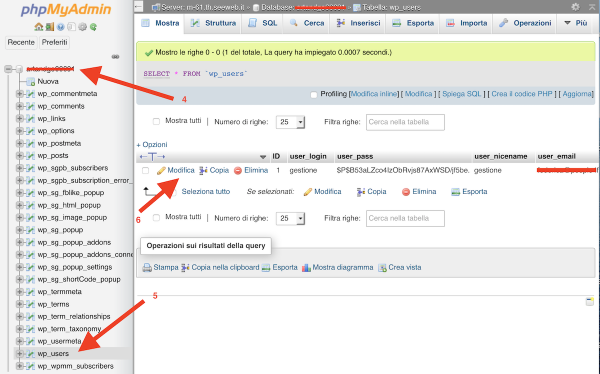Open the wp_wpmm_subscribers table
600x374 pixels.
click(x=75, y=366)
